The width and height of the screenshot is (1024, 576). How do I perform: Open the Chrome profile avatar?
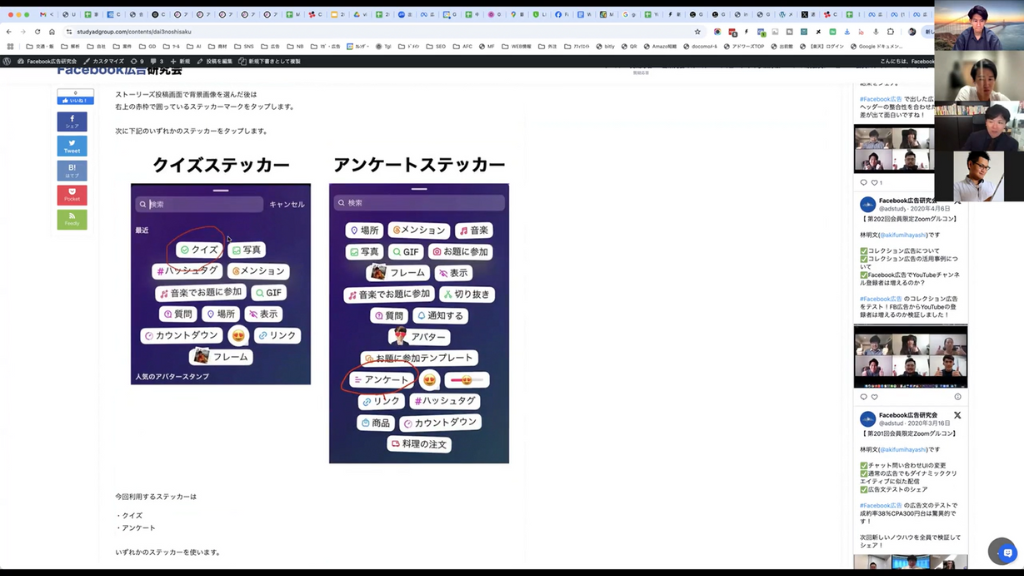pos(912,31)
